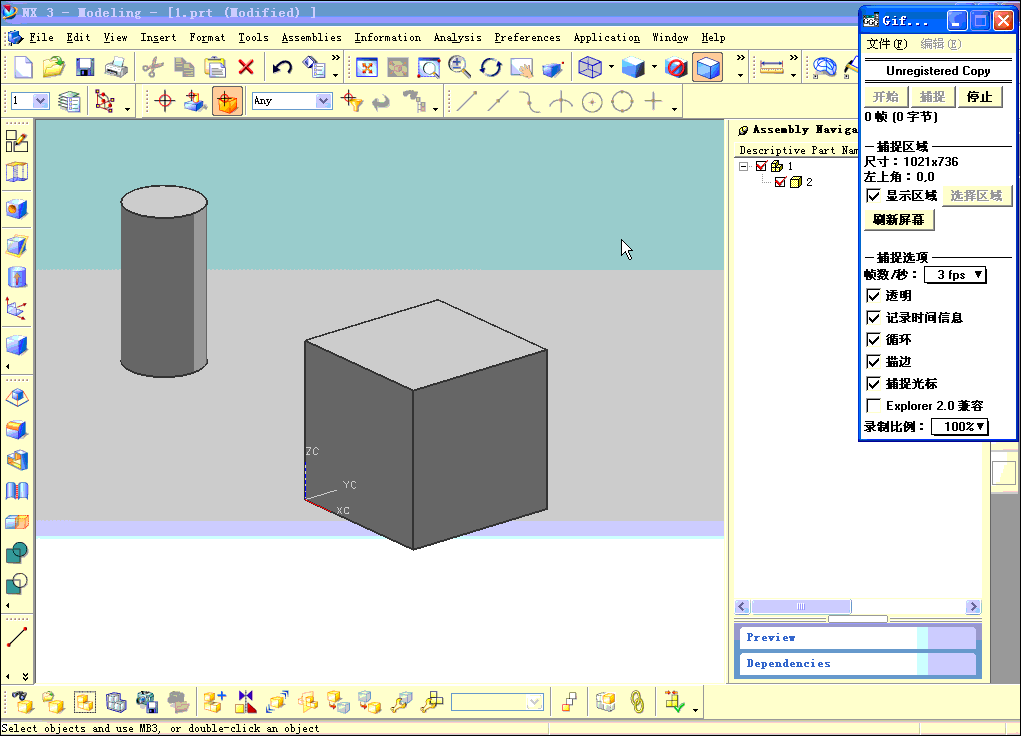Click the measure distance ruler icon
1021x736 pixels.
coord(772,67)
